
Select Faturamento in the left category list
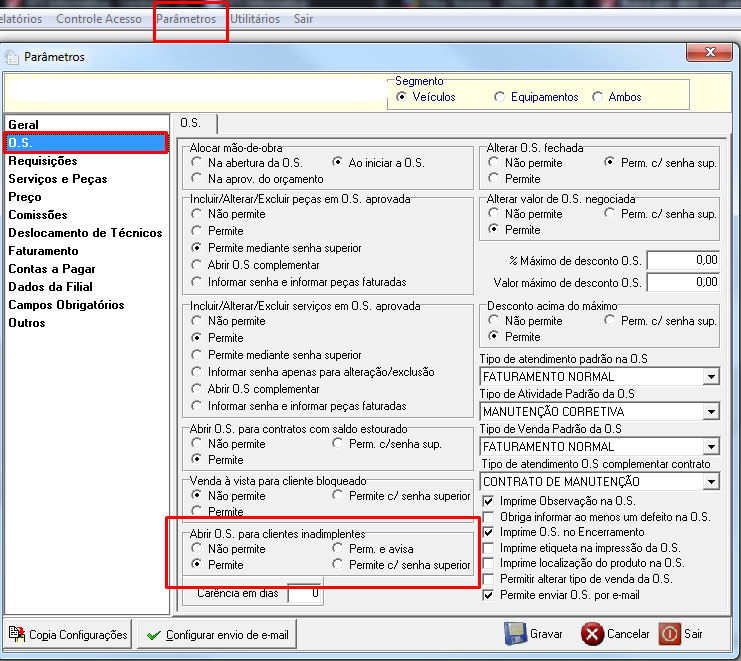pos(43,251)
